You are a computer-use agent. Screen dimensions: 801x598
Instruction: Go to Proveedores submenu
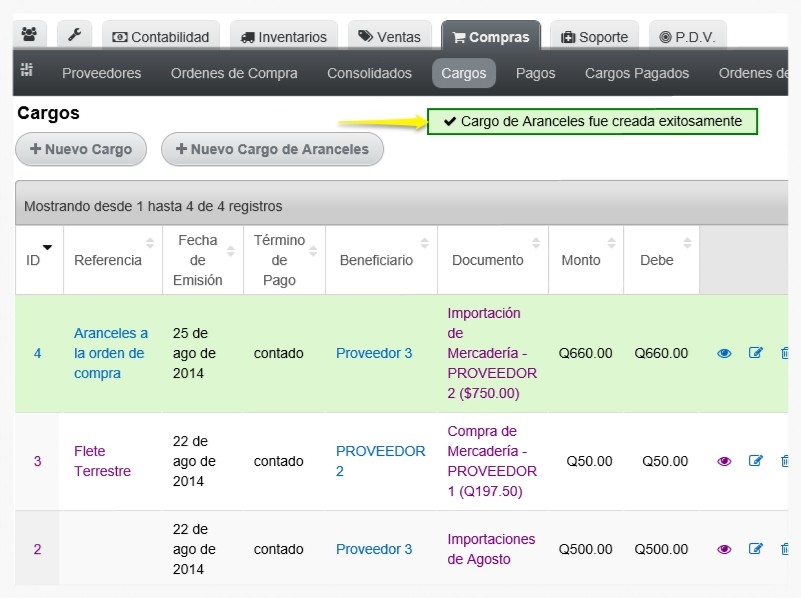tap(102, 73)
